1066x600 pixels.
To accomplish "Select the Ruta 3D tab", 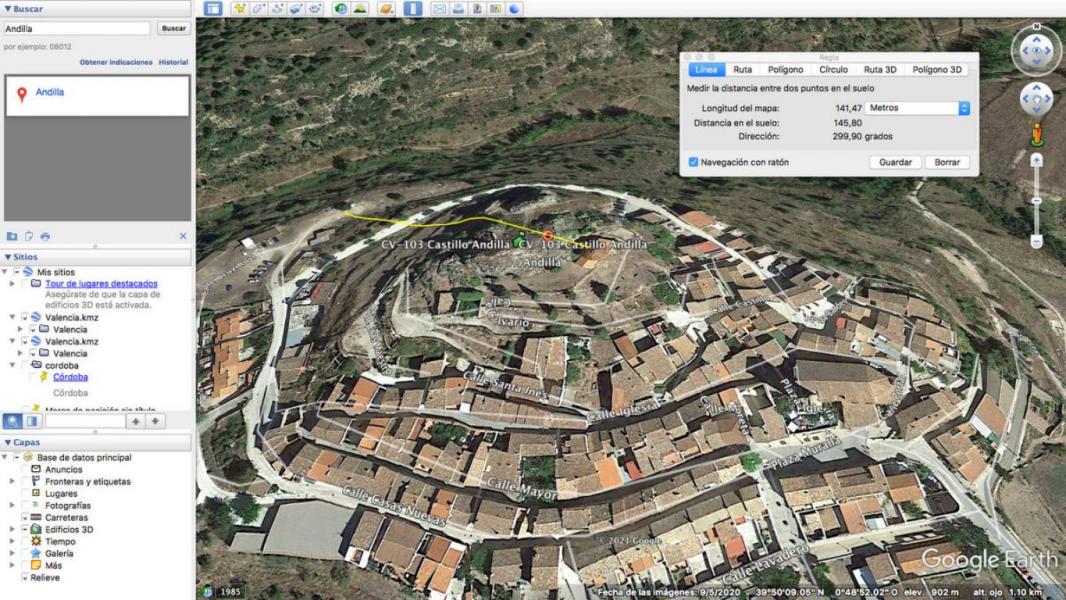I will [x=880, y=70].
